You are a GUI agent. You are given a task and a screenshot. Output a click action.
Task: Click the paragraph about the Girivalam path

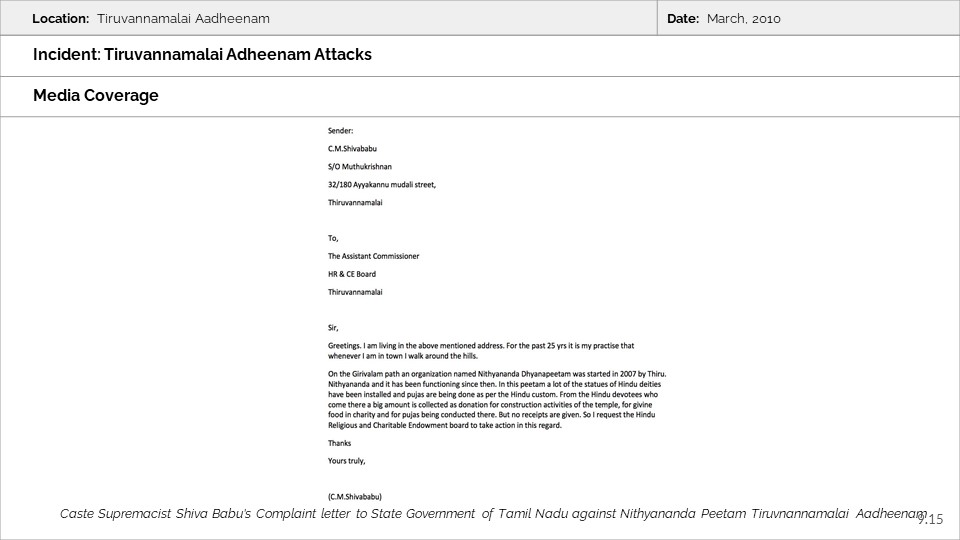click(x=493, y=399)
